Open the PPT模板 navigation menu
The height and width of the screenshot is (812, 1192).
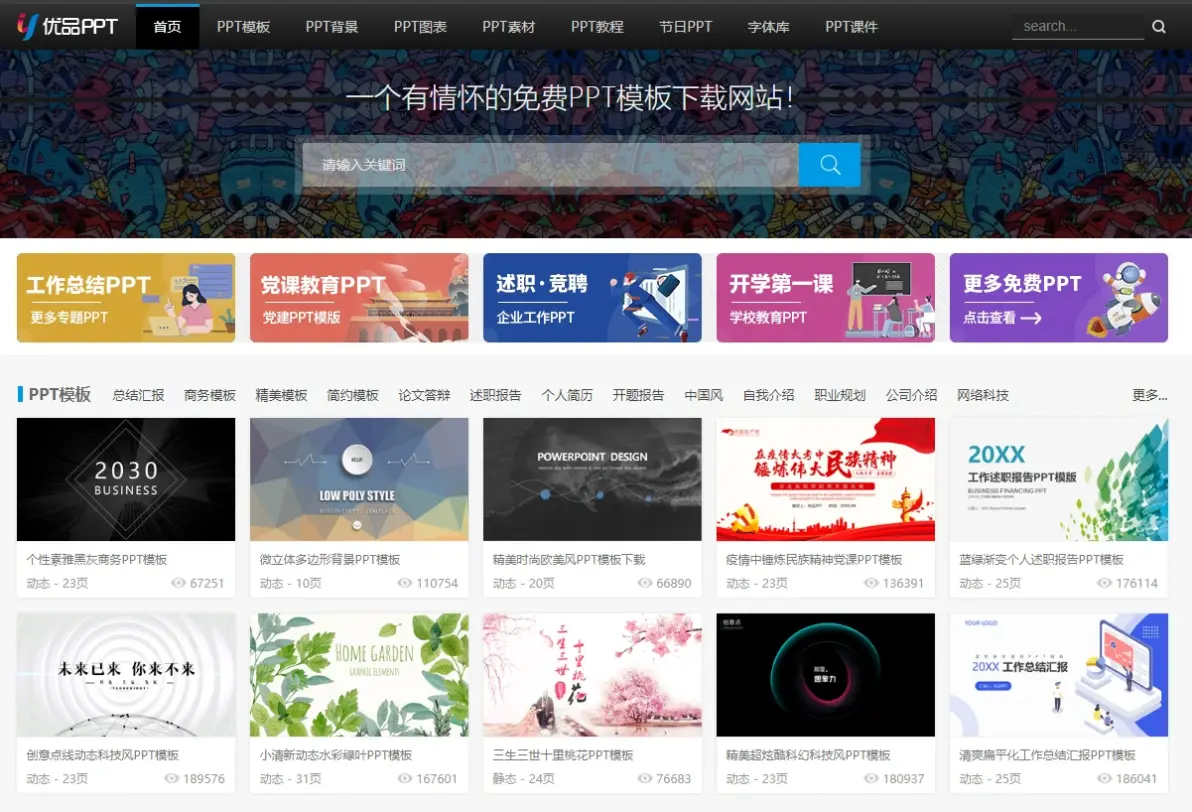[243, 27]
